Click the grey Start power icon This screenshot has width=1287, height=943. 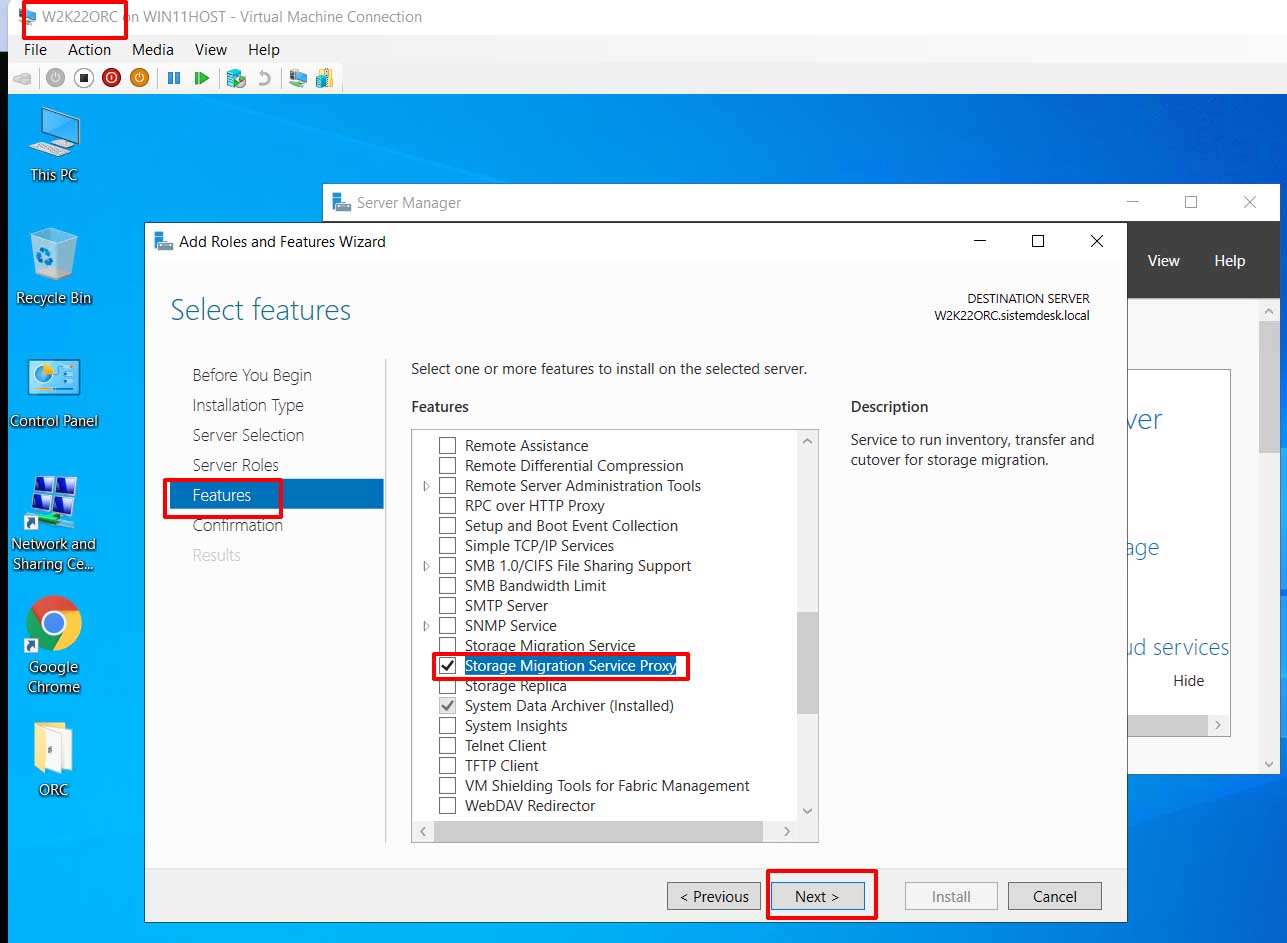coord(56,78)
